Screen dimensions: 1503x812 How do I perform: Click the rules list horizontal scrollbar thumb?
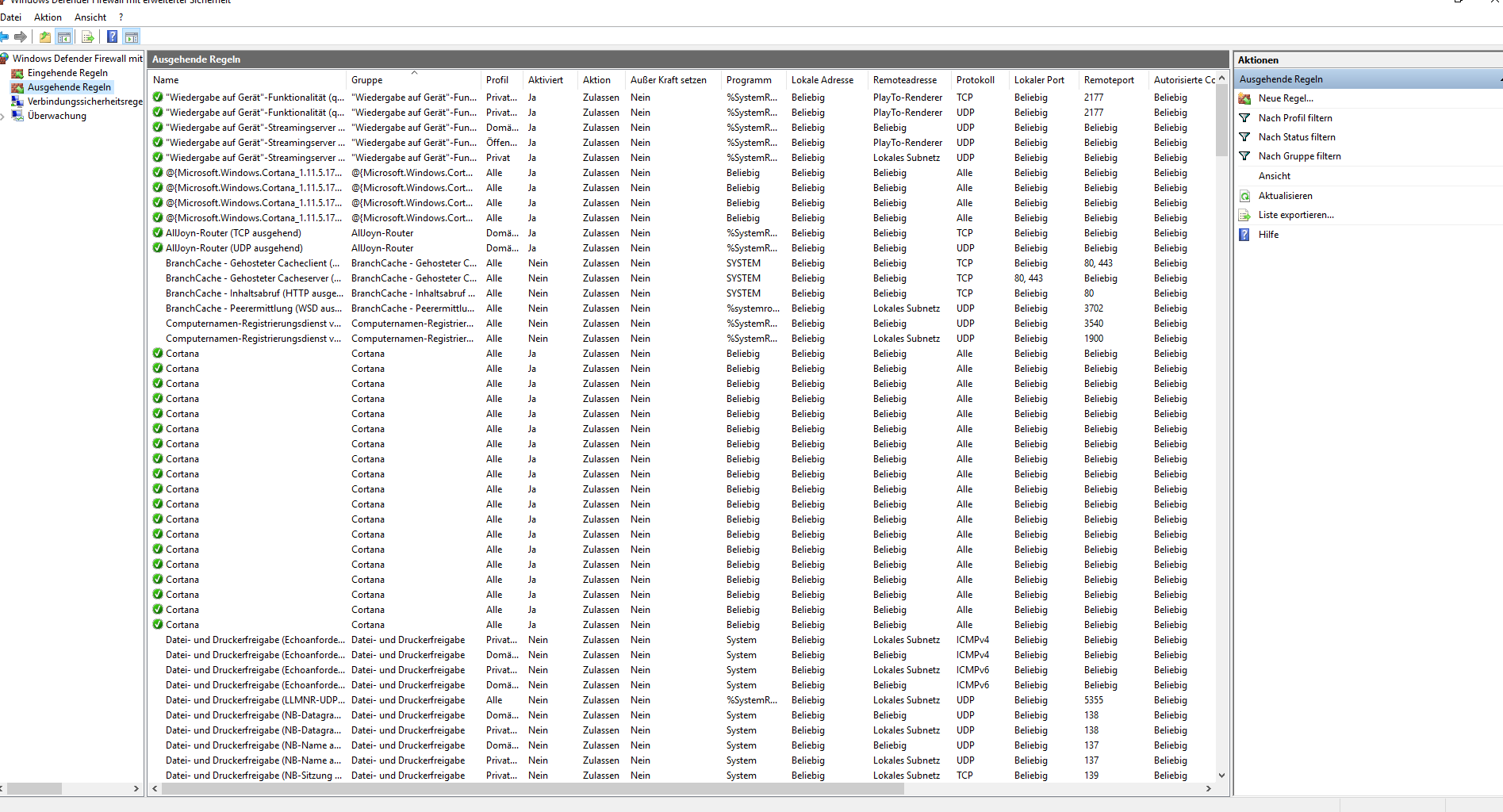pos(532,788)
